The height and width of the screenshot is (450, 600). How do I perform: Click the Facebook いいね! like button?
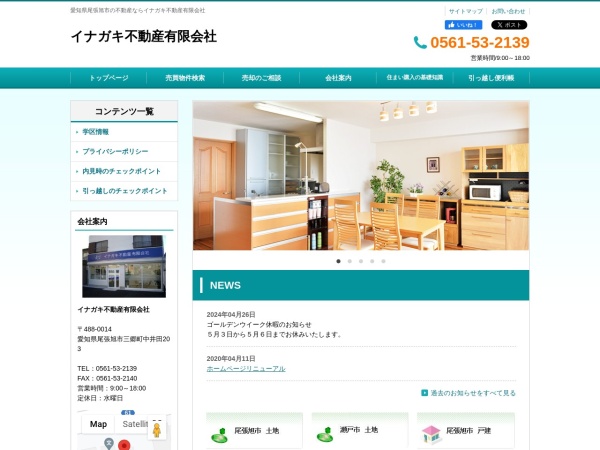[x=463, y=25]
